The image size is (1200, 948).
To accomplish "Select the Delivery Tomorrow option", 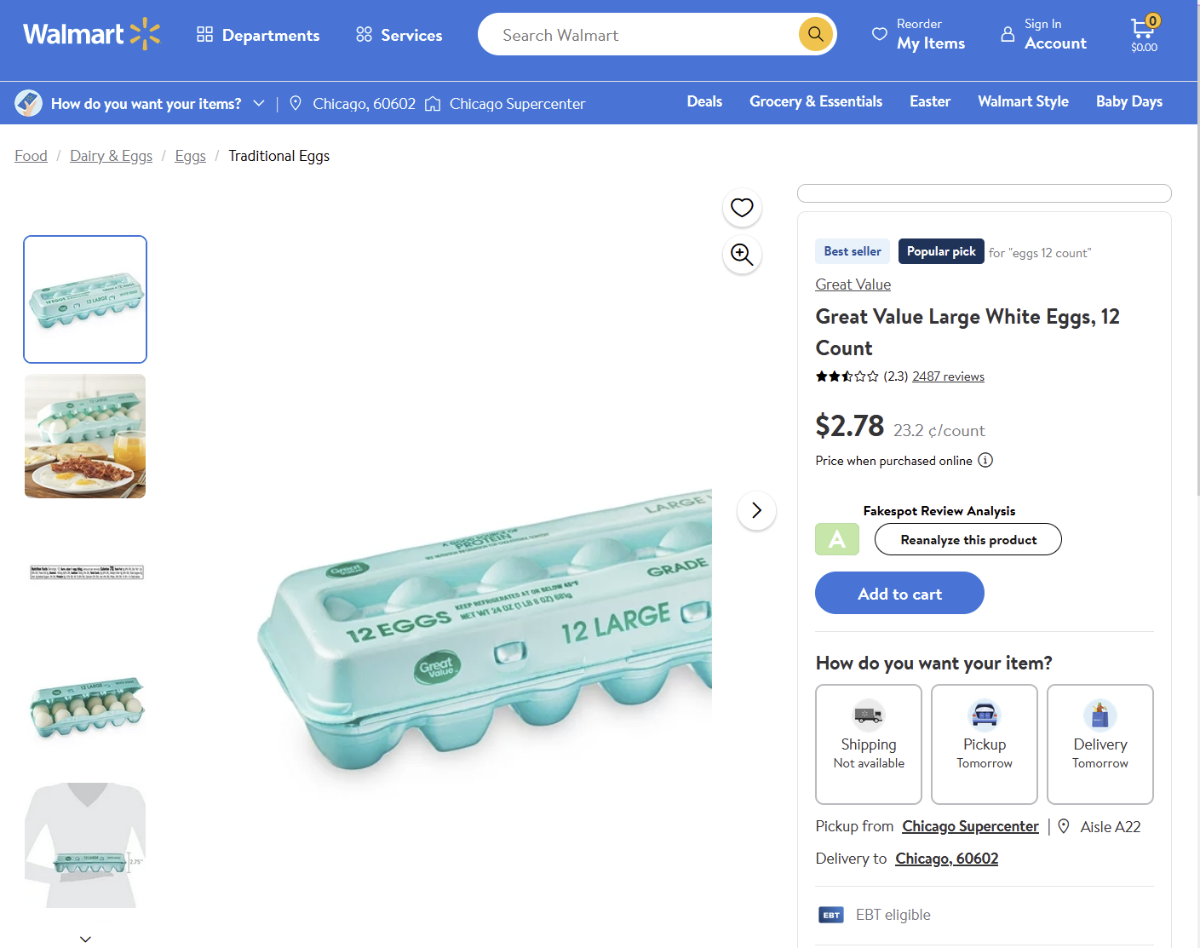I will coord(1099,743).
